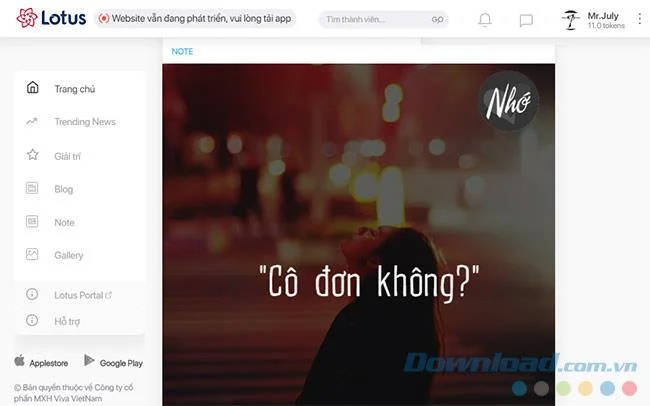Viewport: 650px width, 406px height.
Task: Click the NOTE tab label
Action: click(182, 51)
